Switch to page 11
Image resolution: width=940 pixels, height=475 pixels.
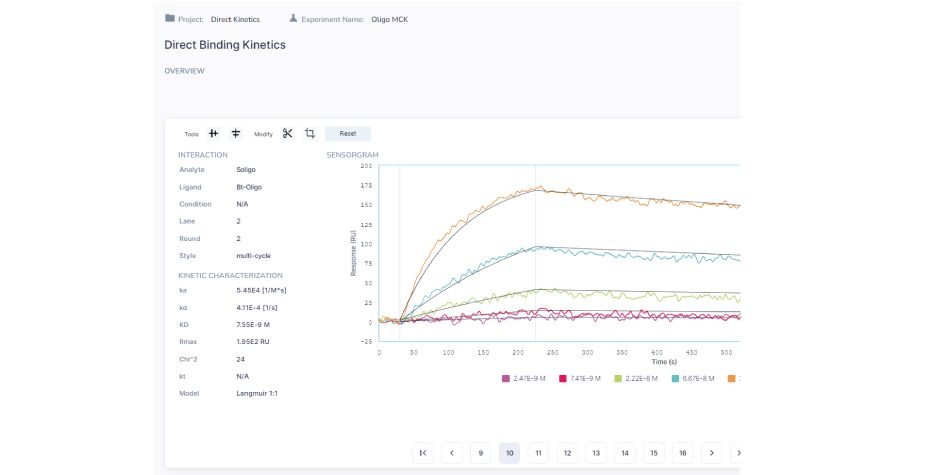pos(539,453)
